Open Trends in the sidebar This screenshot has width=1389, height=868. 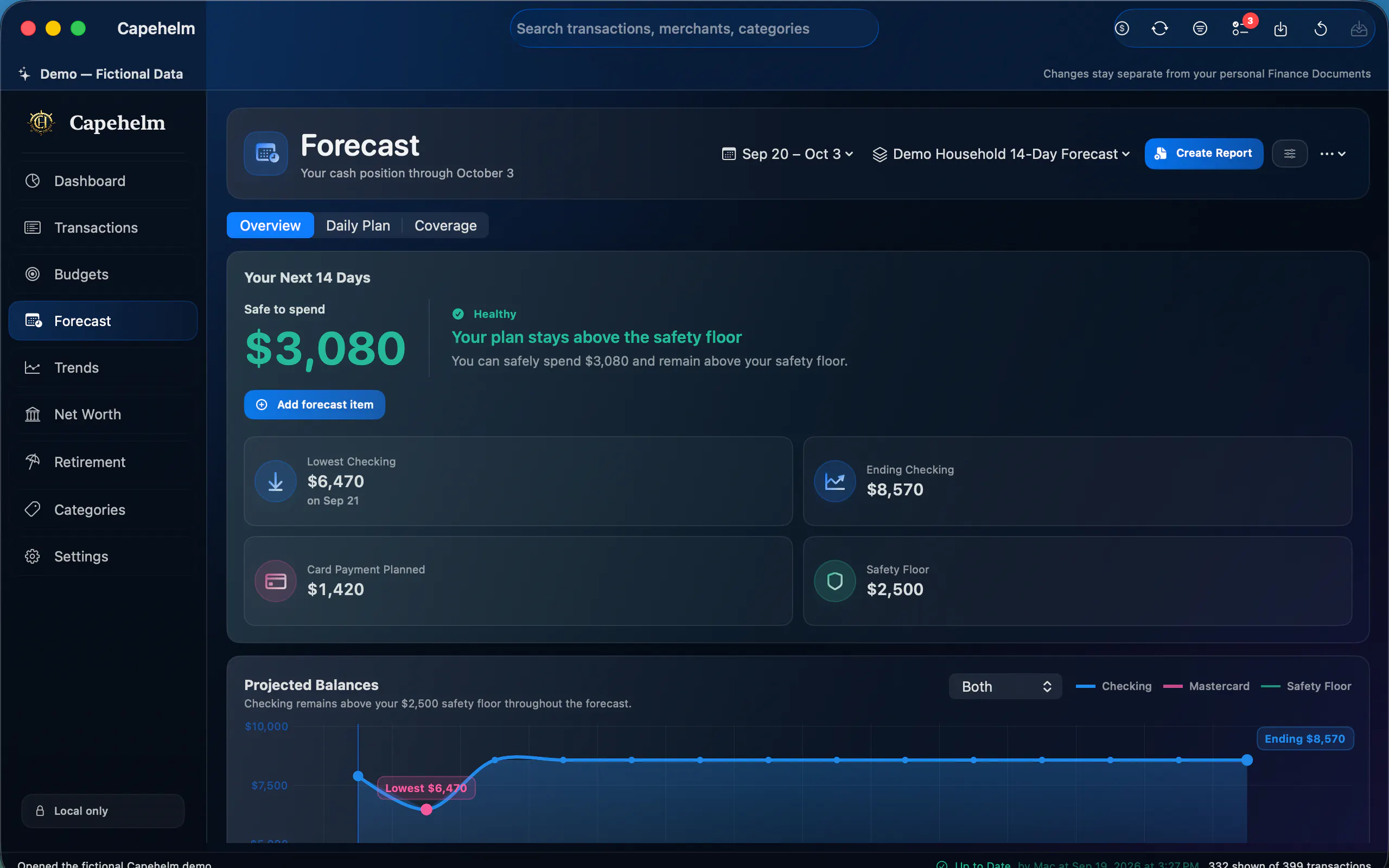click(103, 368)
